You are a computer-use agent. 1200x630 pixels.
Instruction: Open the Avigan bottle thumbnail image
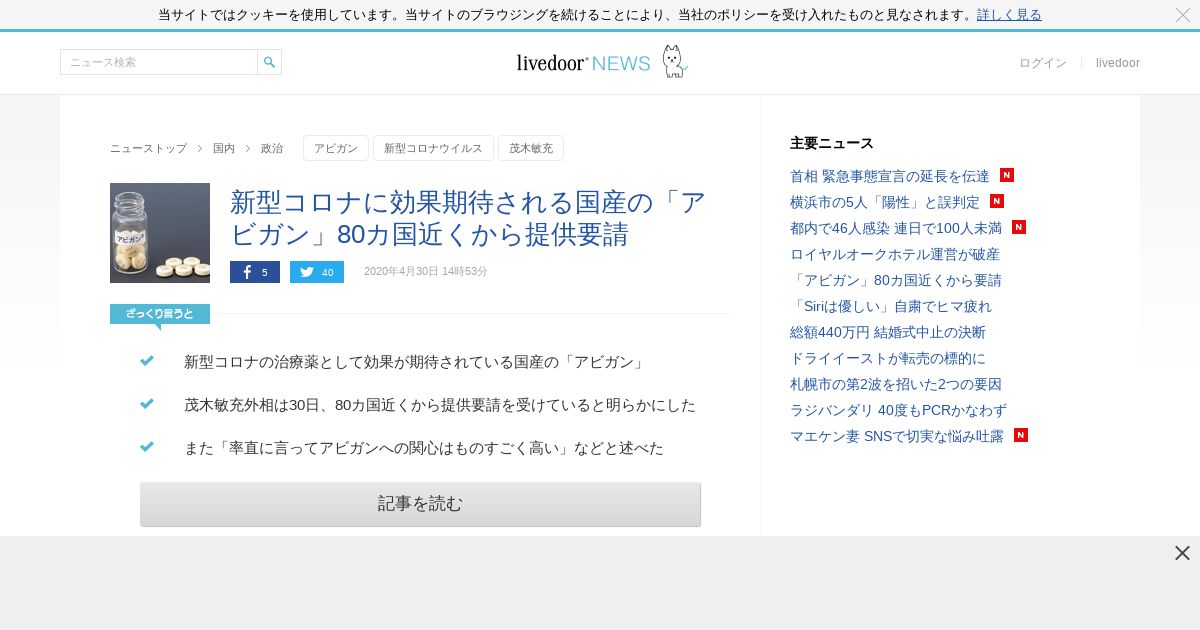pyautogui.click(x=160, y=233)
